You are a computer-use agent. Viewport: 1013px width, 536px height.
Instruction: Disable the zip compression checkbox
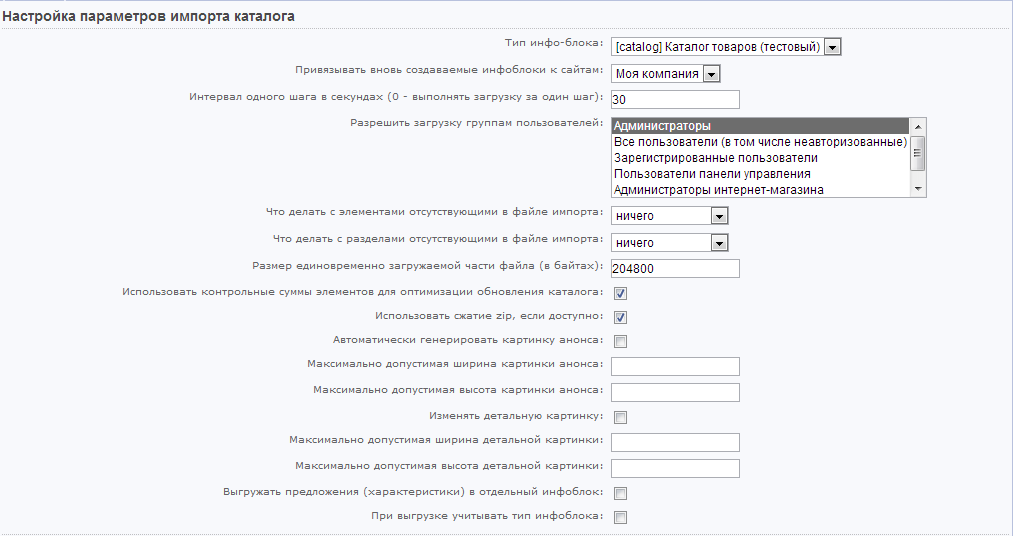click(620, 317)
